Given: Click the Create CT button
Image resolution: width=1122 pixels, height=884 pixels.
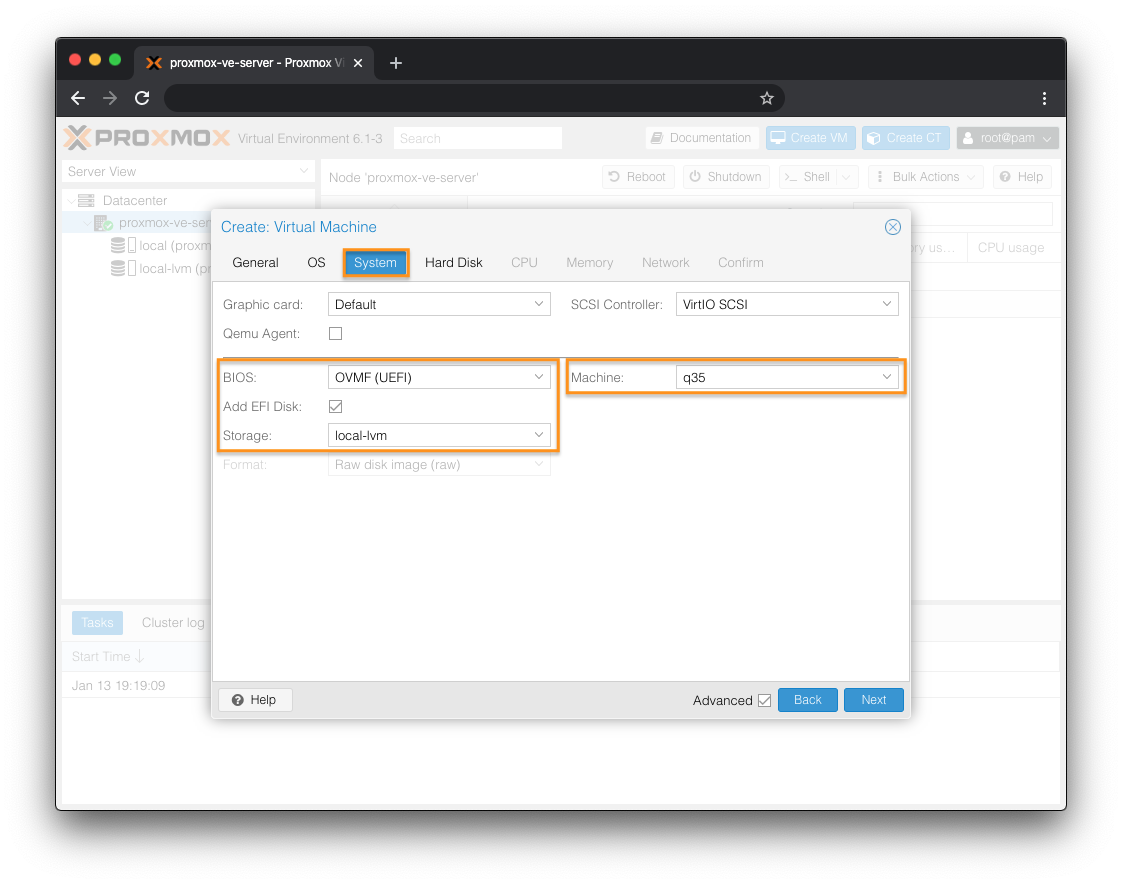Looking at the screenshot, I should point(906,138).
